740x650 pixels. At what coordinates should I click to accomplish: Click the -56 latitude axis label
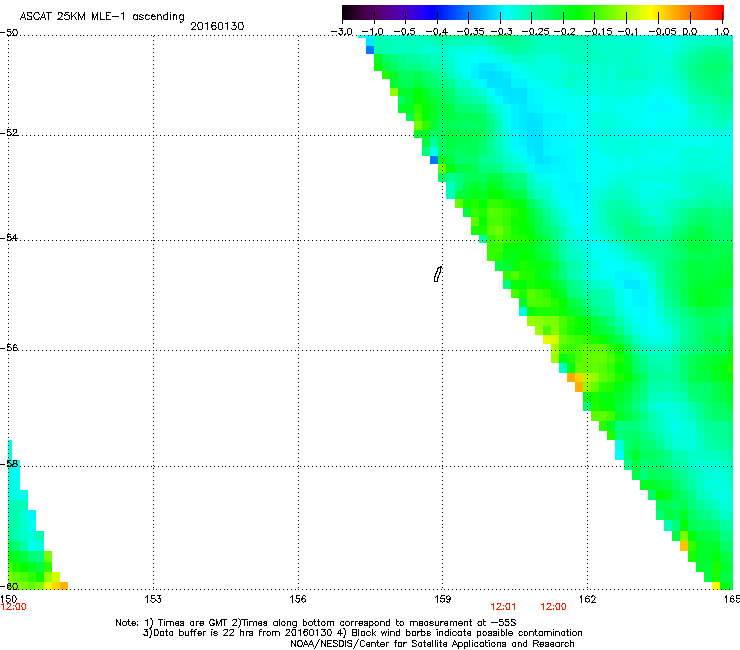[x=9, y=347]
